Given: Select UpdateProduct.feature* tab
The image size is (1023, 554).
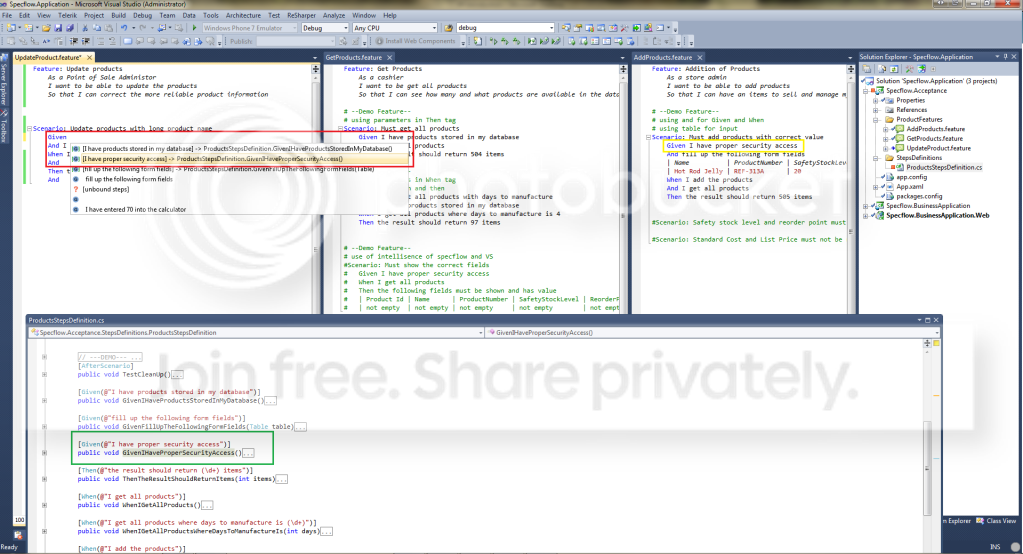Looking at the screenshot, I should pos(48,57).
